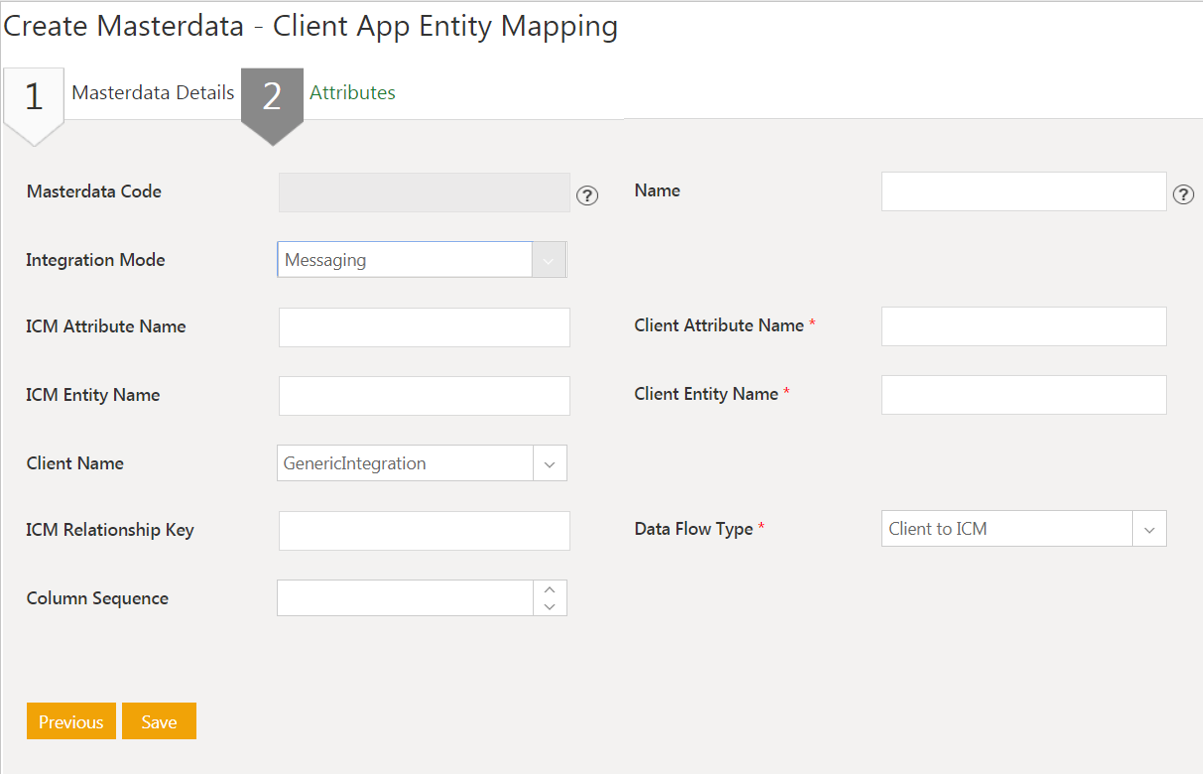Viewport: 1203px width, 774px height.
Task: Click step 2 number badge
Action: [x=272, y=98]
